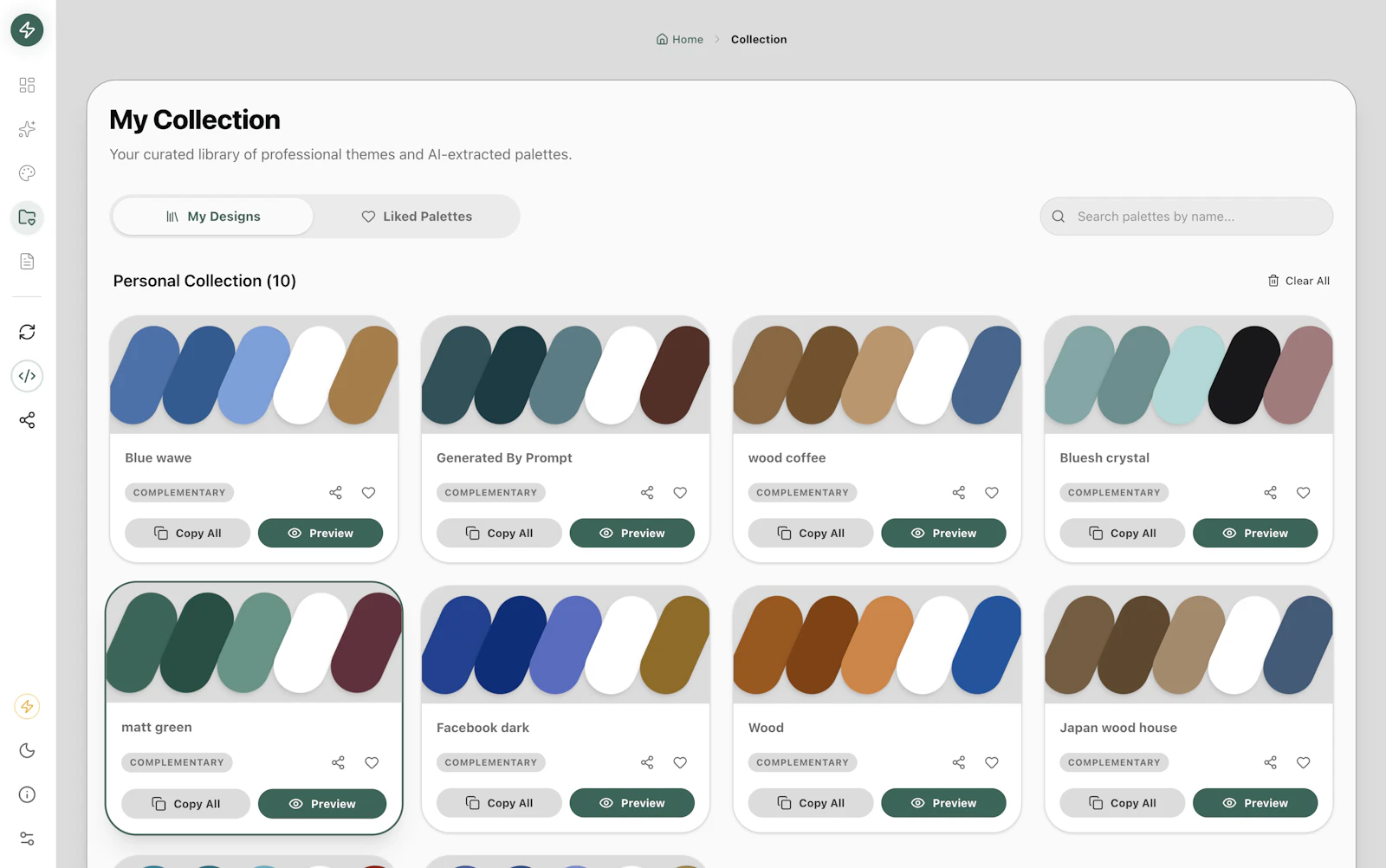Preview the Japan wood house palette
Screen dimensions: 1386x868
tap(1256, 803)
